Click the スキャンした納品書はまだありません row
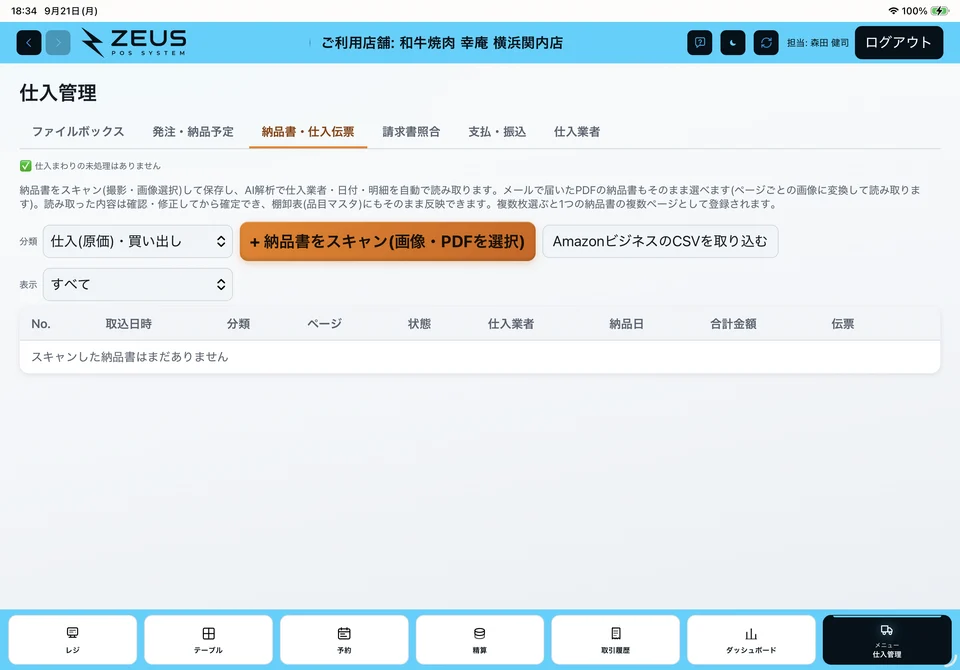Screen dimensions: 960x670 pyautogui.click(x=480, y=357)
